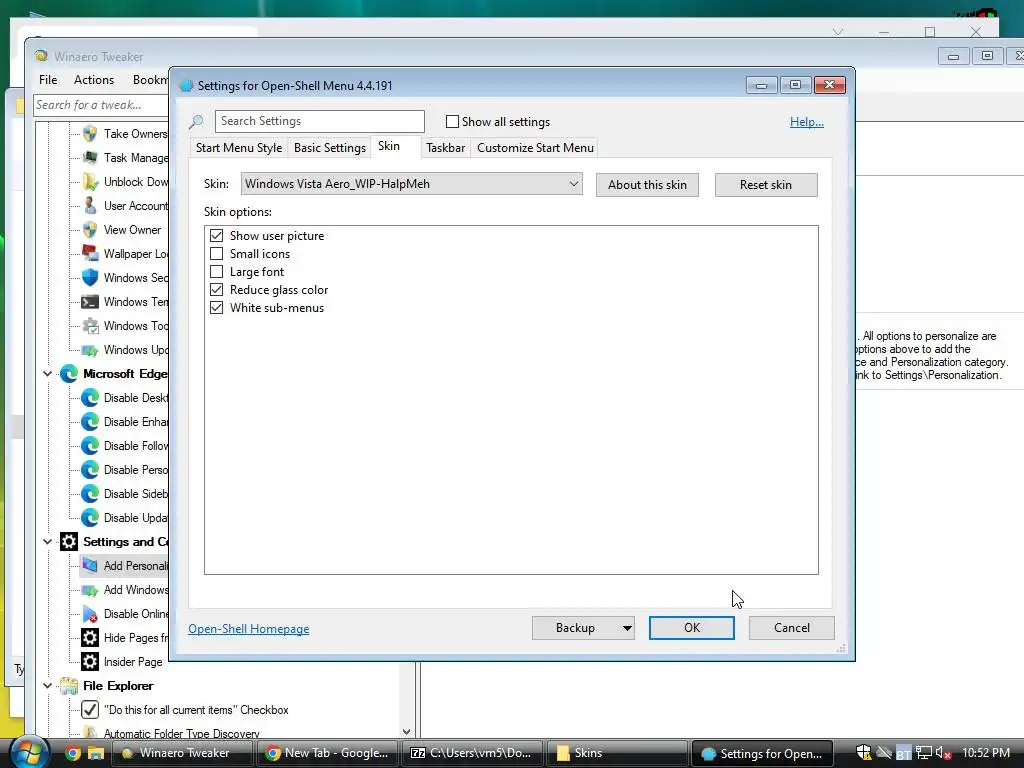Switch to Taskbar tab

click(x=445, y=148)
